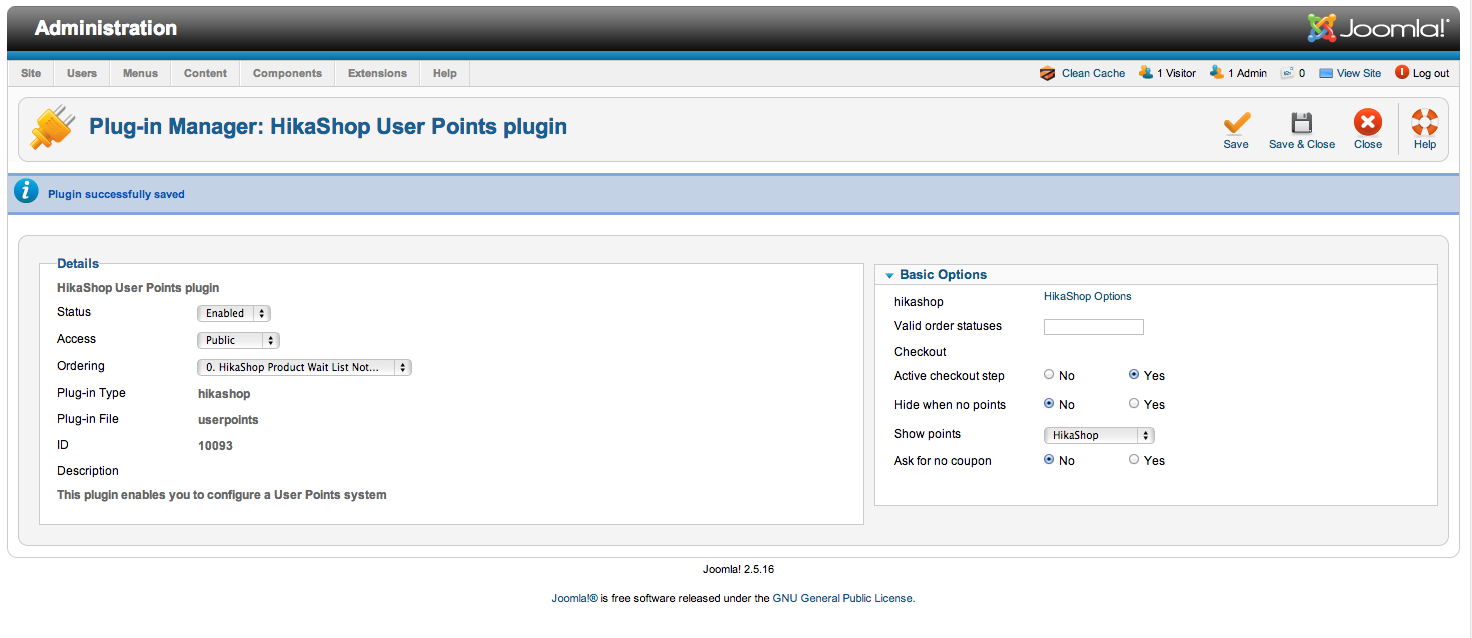1472x638 pixels.
Task: Click the View Site monitor icon
Action: [1326, 73]
